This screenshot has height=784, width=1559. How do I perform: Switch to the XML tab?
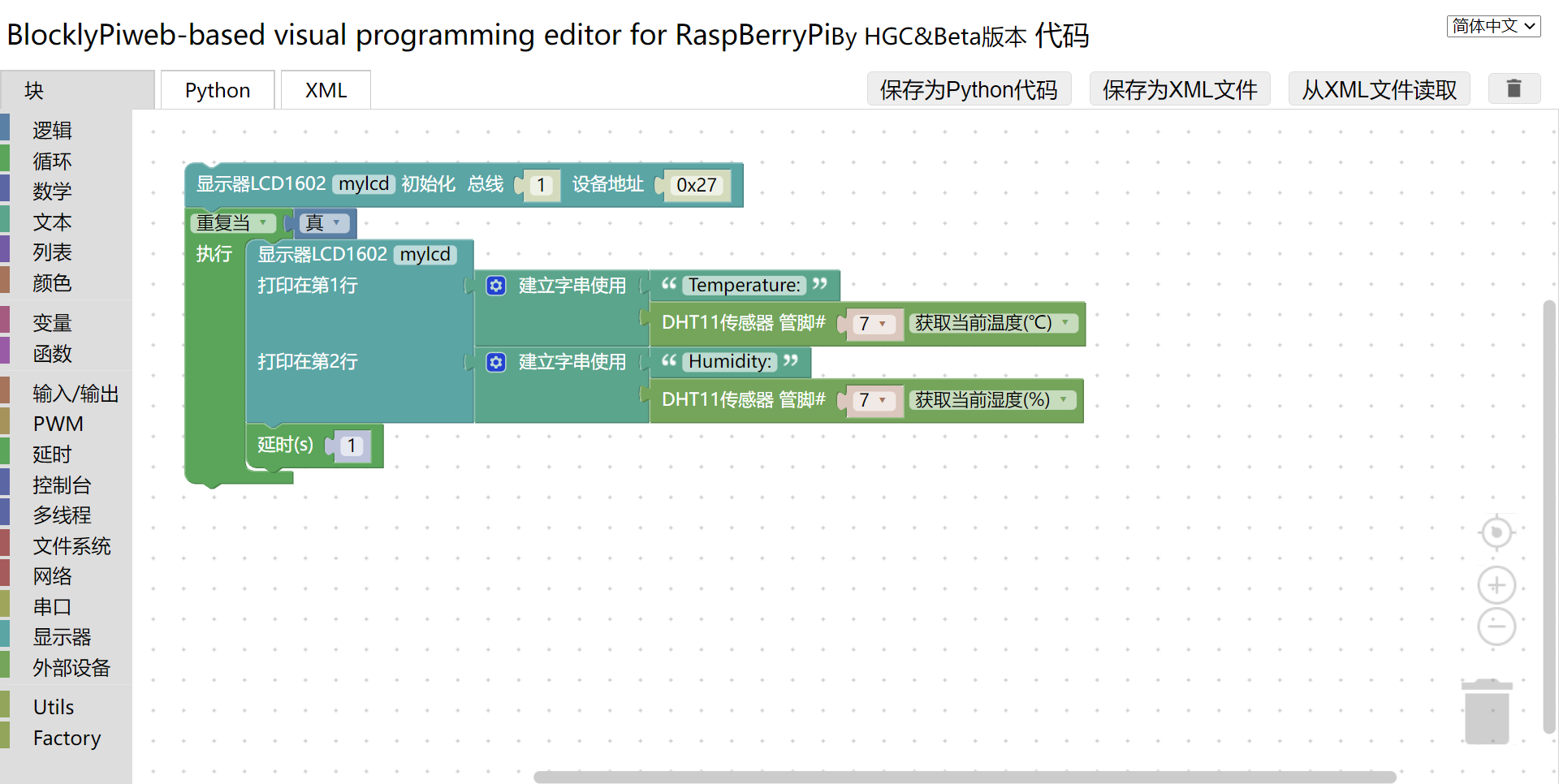(326, 90)
